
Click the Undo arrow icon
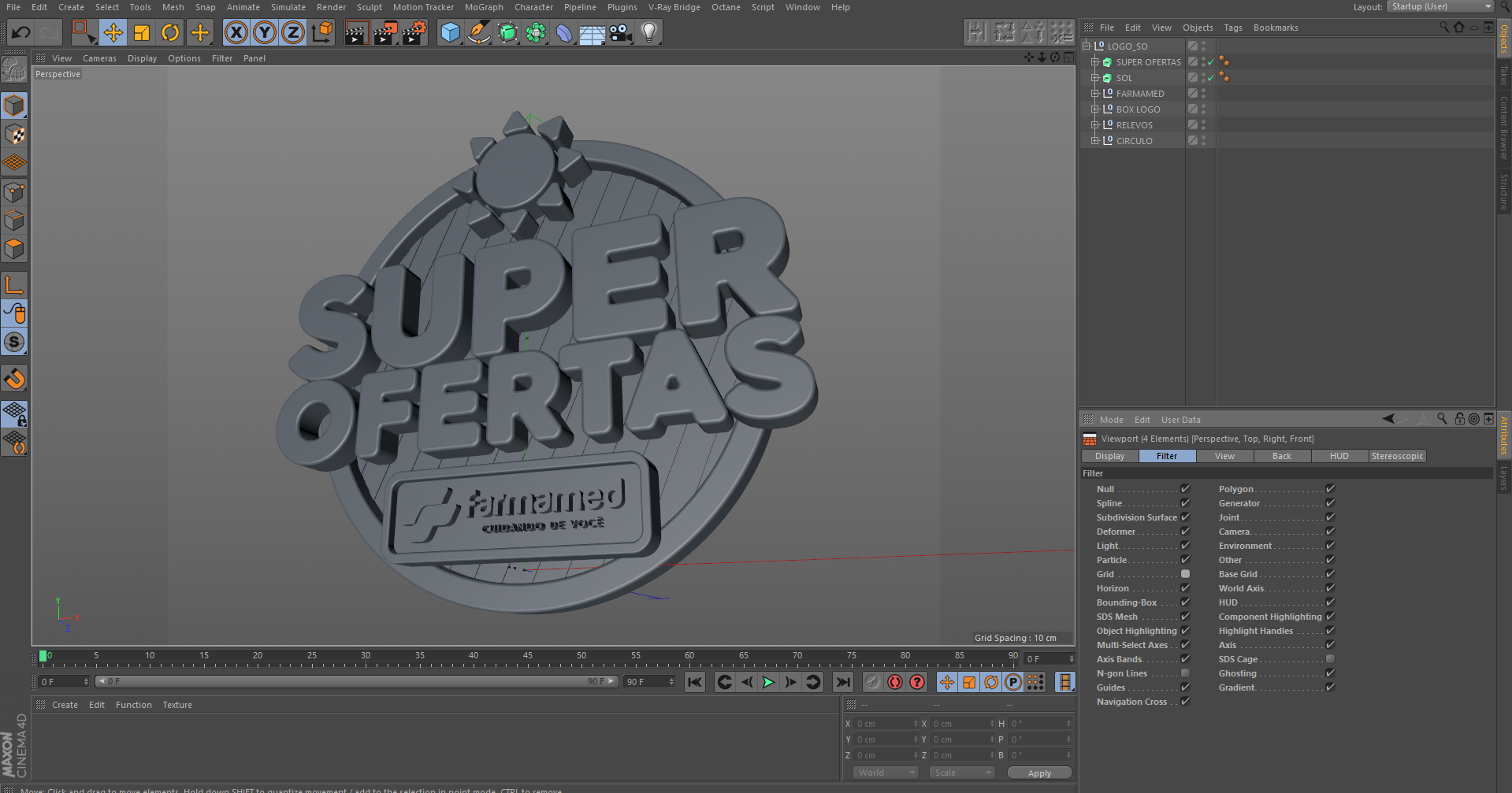coord(21,32)
